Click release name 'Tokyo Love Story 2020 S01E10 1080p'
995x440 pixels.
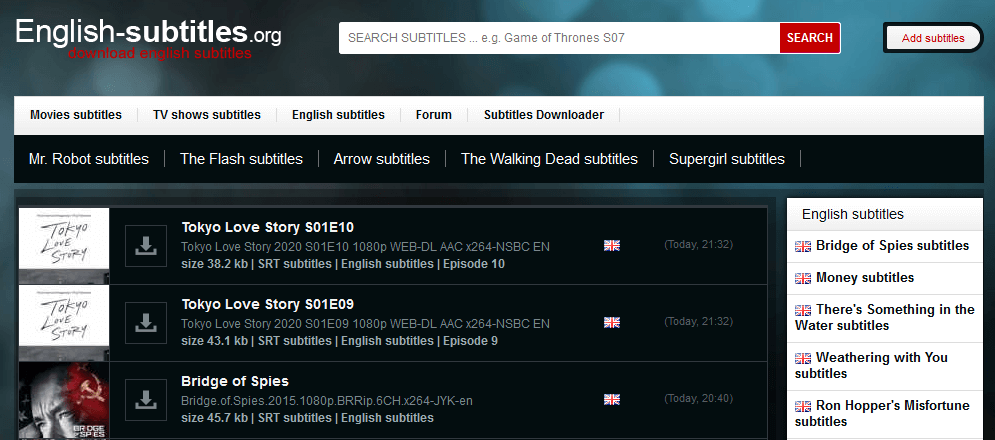pos(366,247)
